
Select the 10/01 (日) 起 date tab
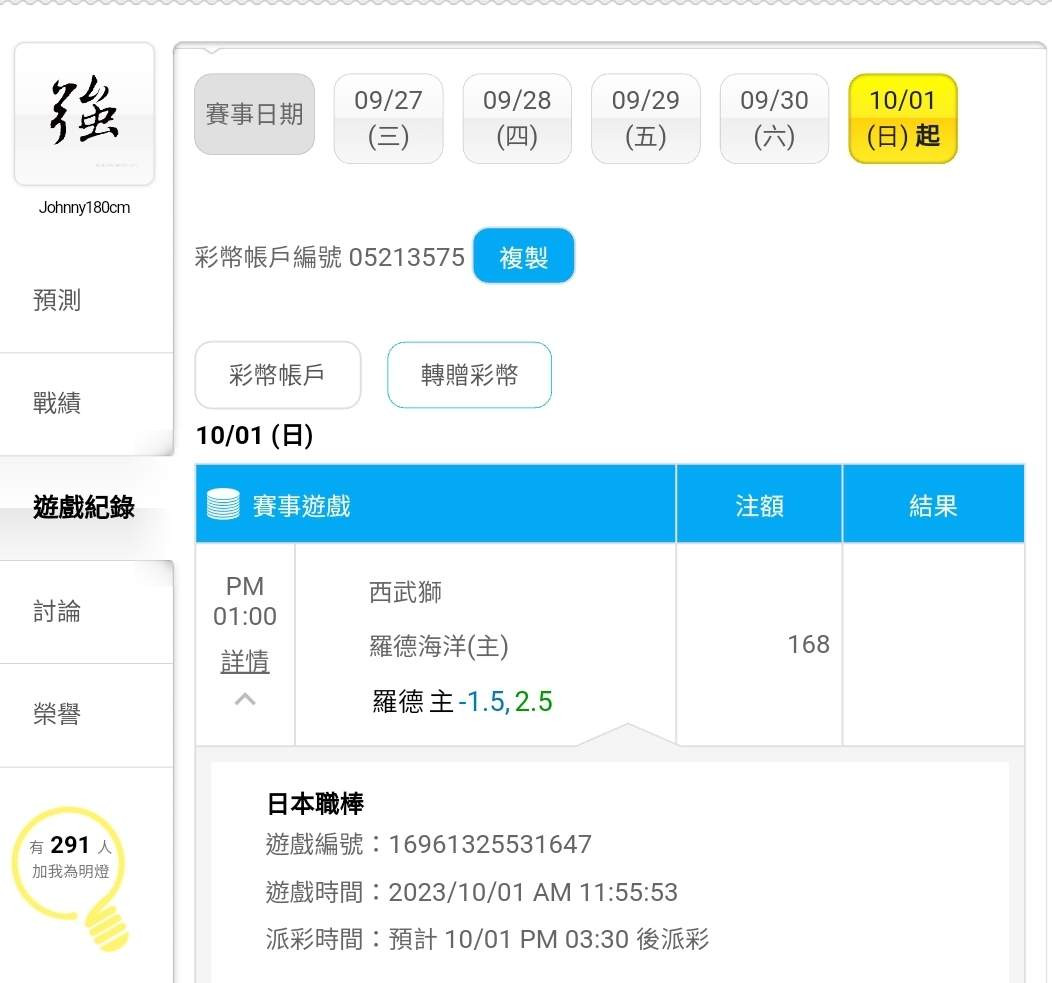coord(903,119)
